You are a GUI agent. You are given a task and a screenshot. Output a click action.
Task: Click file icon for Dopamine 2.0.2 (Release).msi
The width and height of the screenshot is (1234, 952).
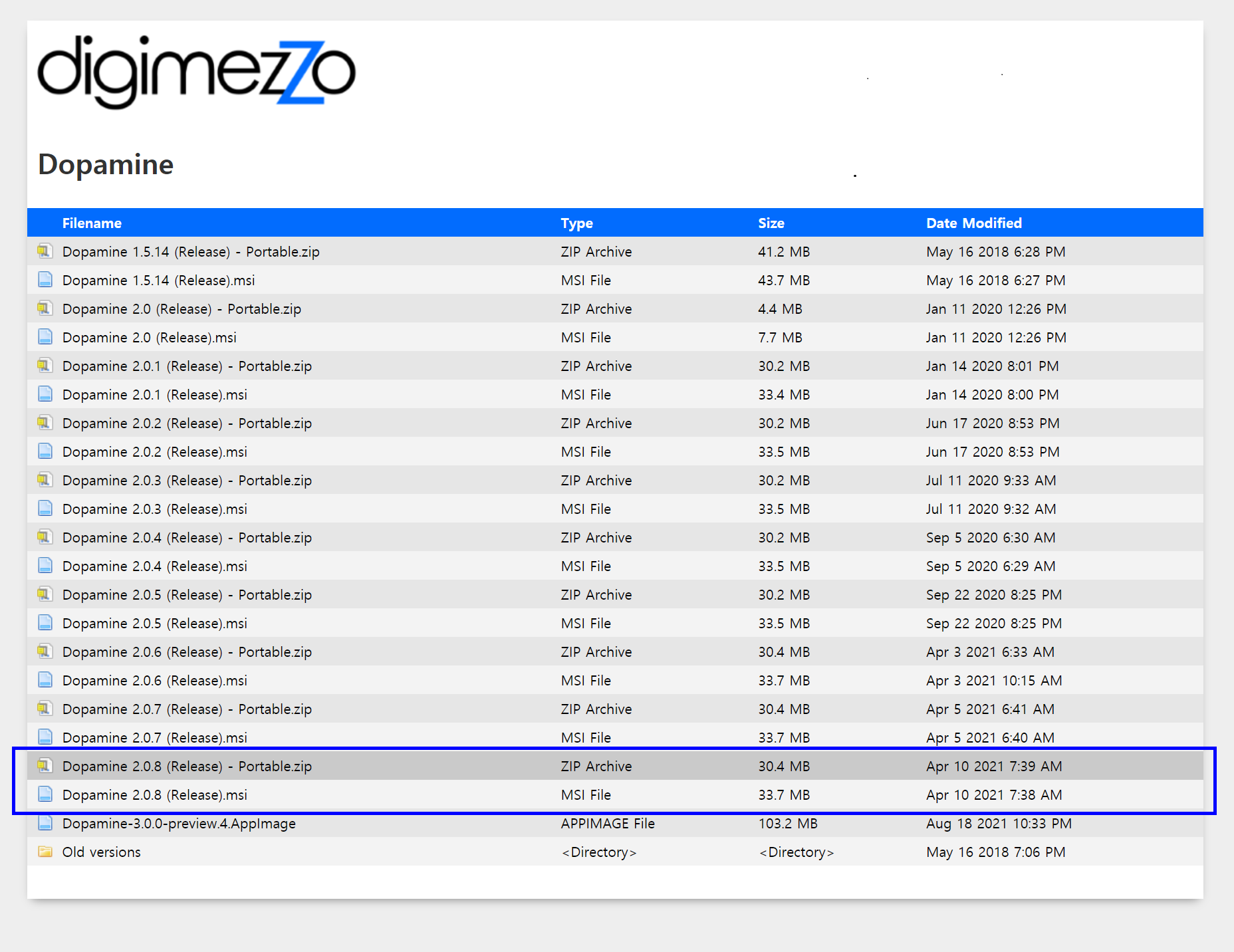pos(45,451)
